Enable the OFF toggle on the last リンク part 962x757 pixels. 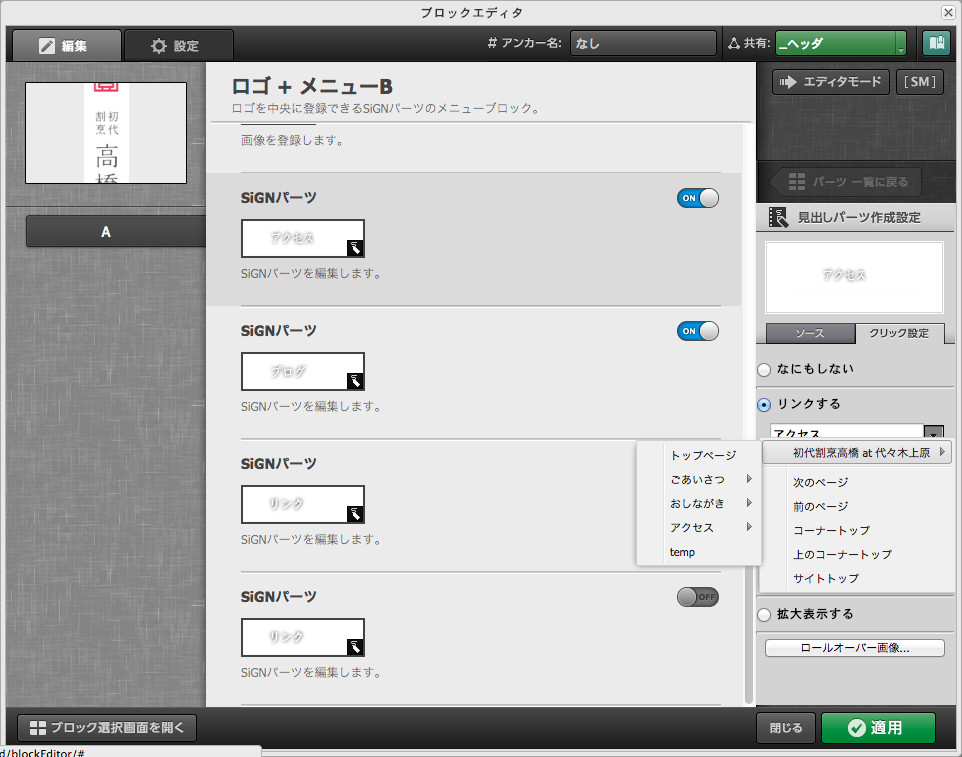697,596
